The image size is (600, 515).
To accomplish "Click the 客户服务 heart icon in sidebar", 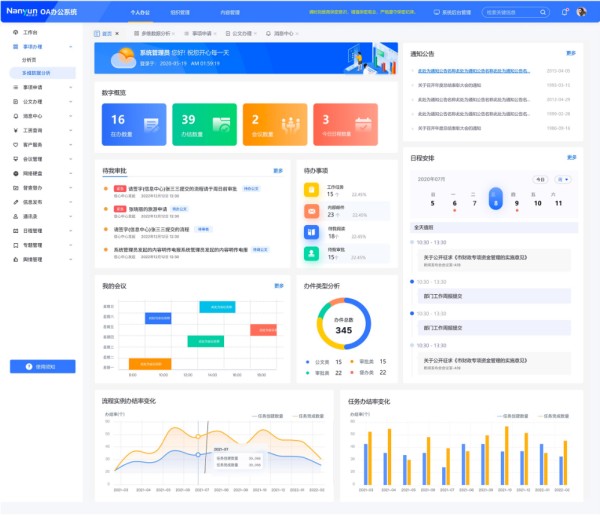I will (x=16, y=145).
